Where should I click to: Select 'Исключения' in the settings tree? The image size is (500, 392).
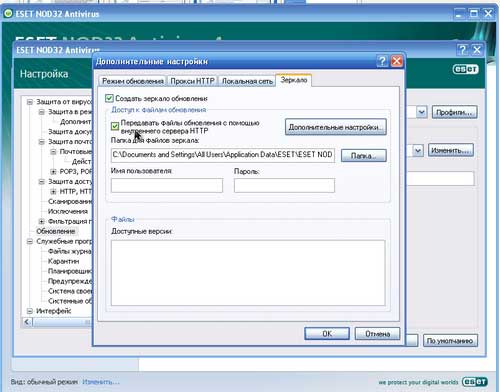pyautogui.click(x=68, y=211)
